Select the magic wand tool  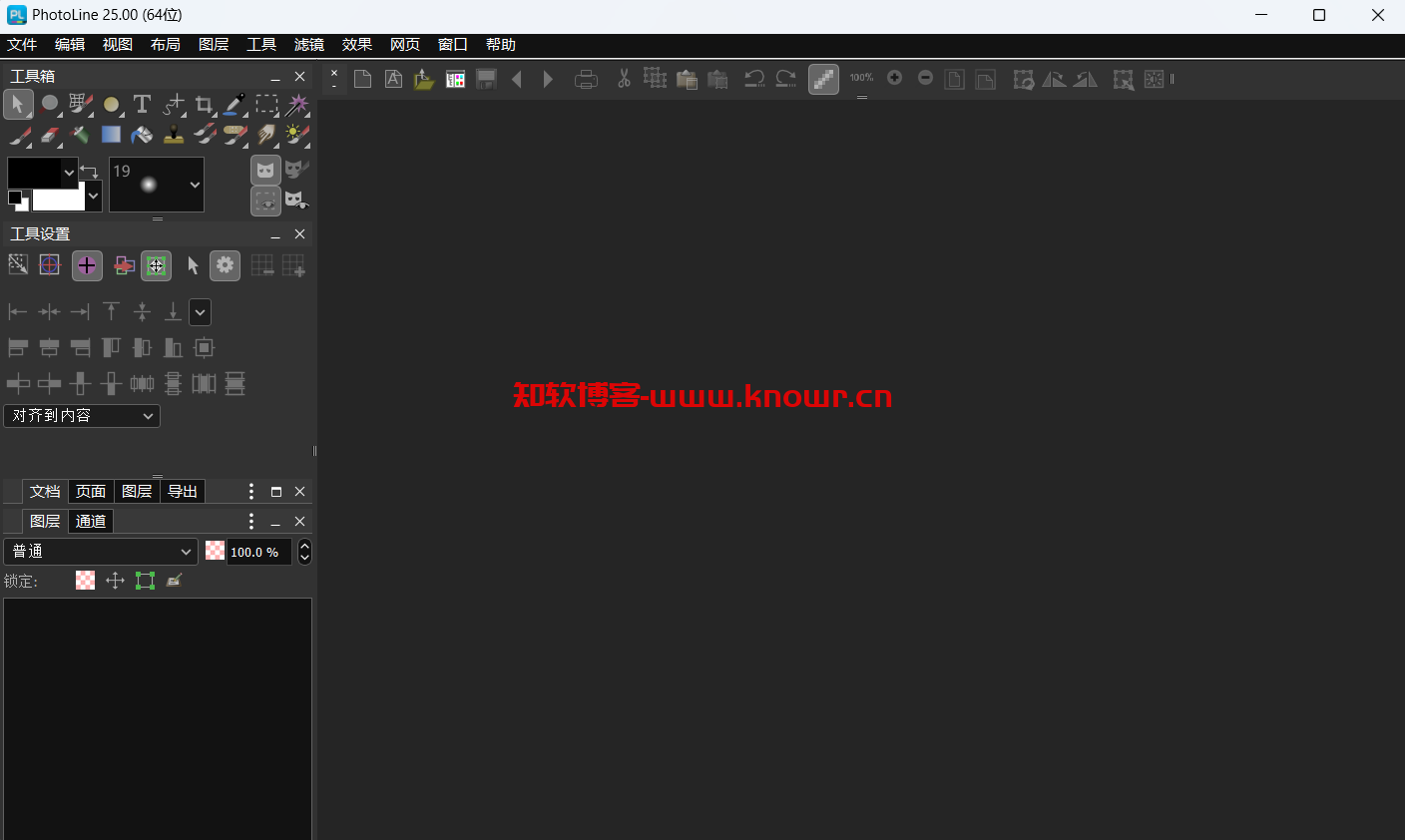click(x=297, y=104)
